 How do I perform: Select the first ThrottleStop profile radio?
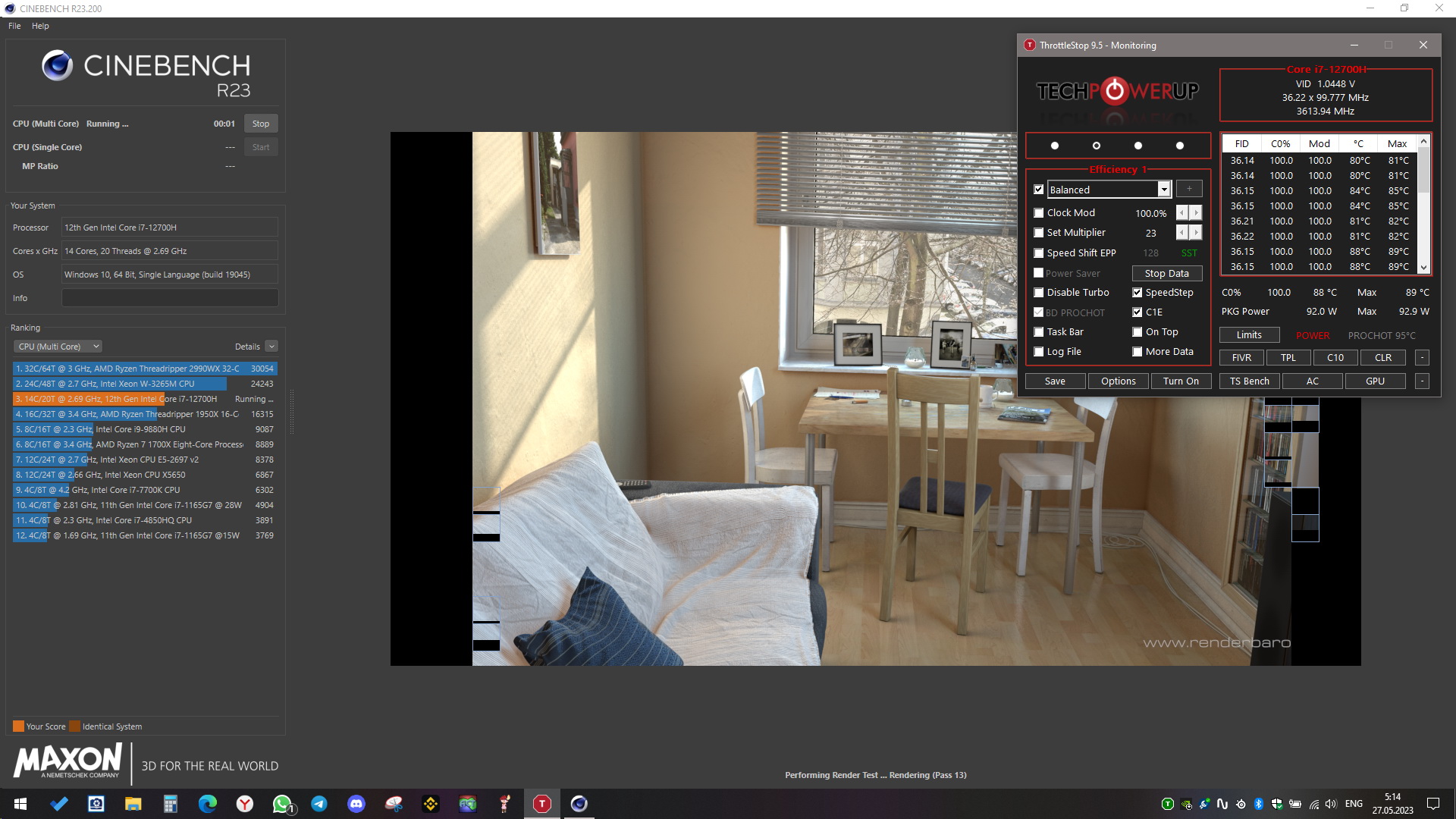[1055, 146]
